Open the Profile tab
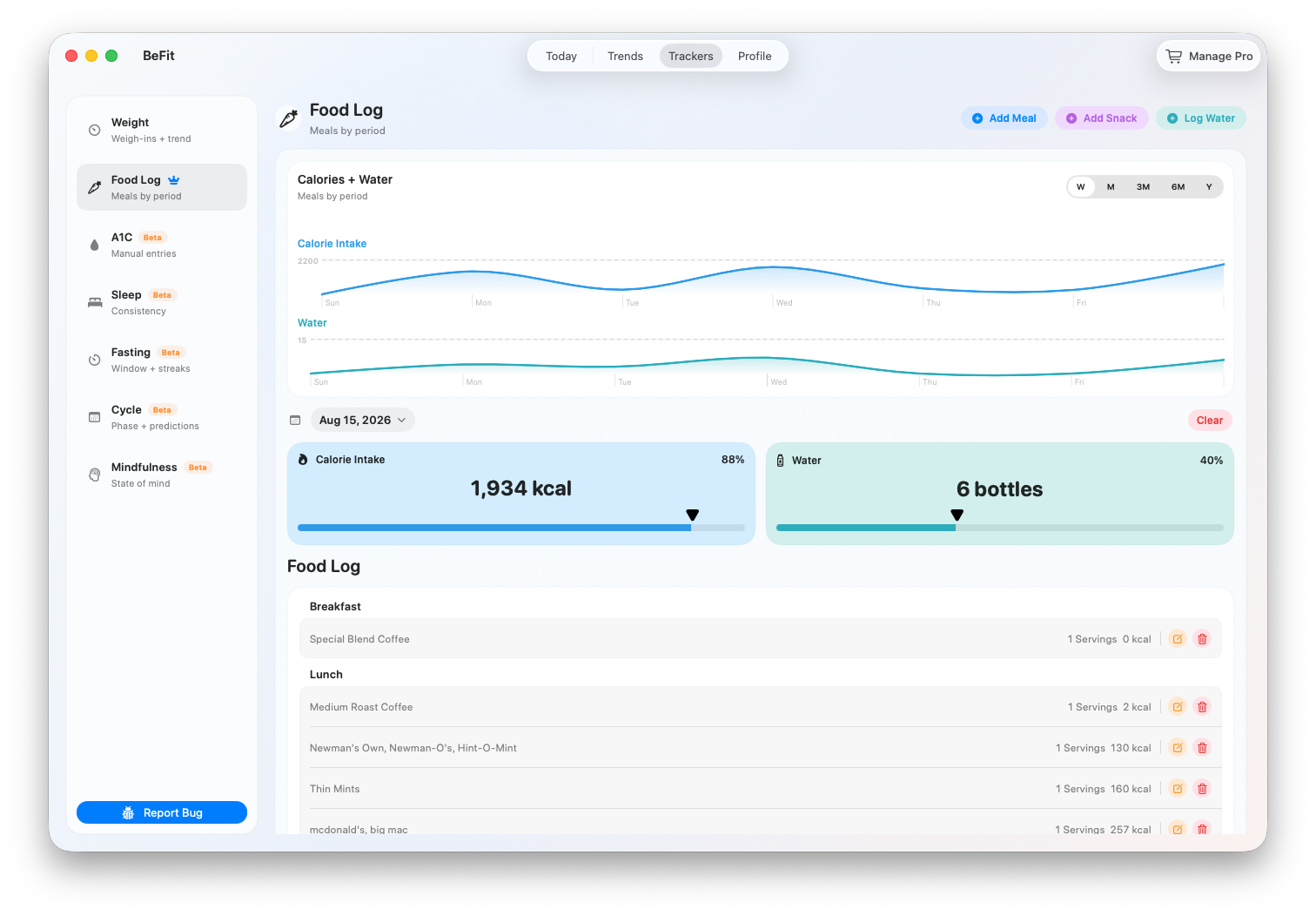The image size is (1316, 916). pos(755,56)
